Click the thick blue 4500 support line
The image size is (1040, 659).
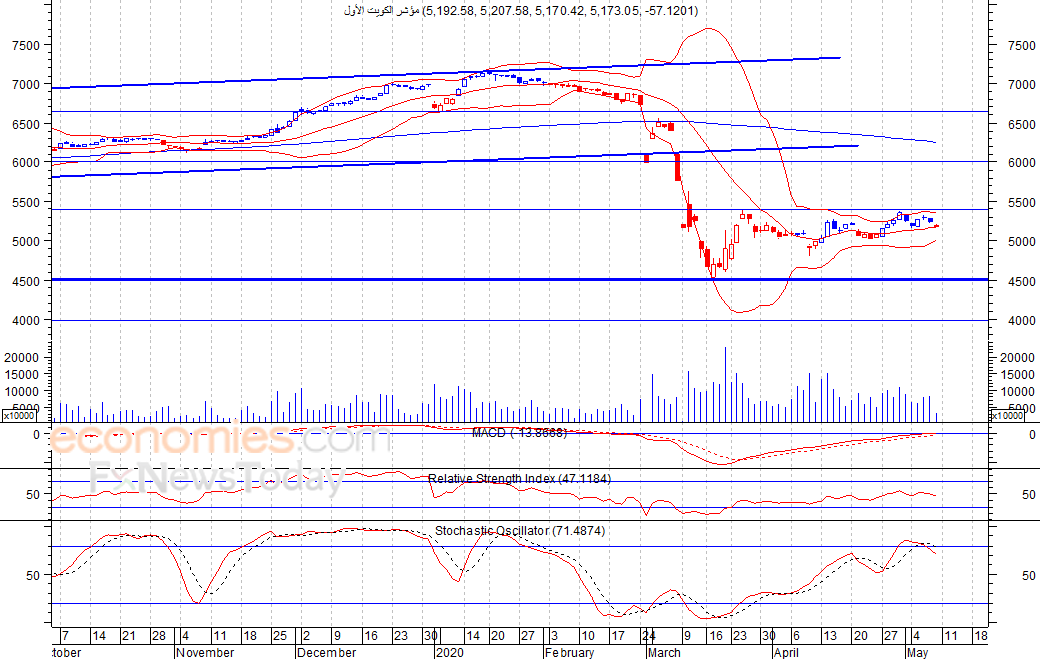[520, 280]
